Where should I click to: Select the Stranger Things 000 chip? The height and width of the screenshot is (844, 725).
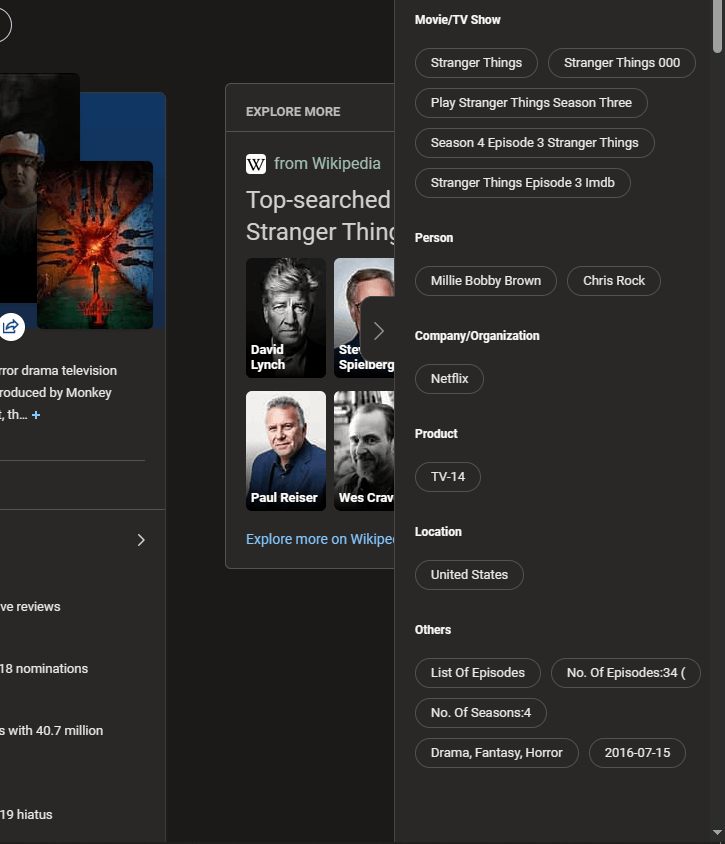pyautogui.click(x=622, y=63)
